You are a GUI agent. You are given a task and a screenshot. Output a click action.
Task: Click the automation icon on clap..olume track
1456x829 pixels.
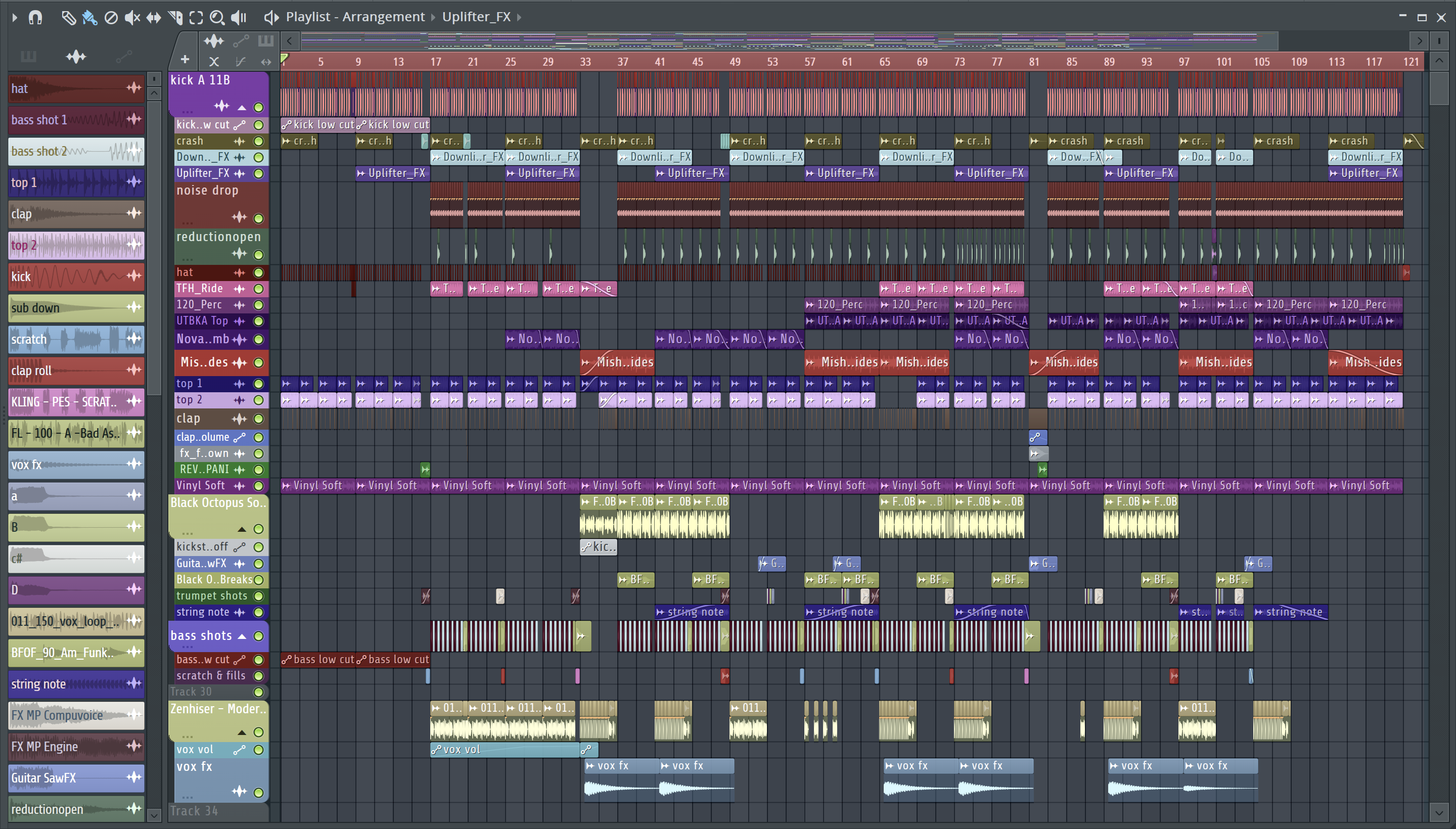click(x=239, y=438)
